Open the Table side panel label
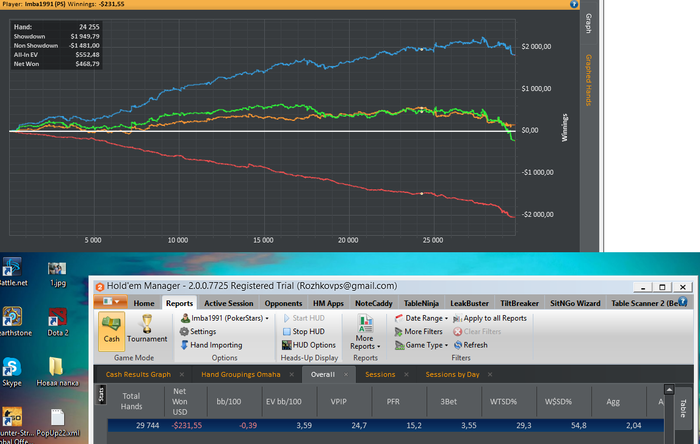 point(683,408)
